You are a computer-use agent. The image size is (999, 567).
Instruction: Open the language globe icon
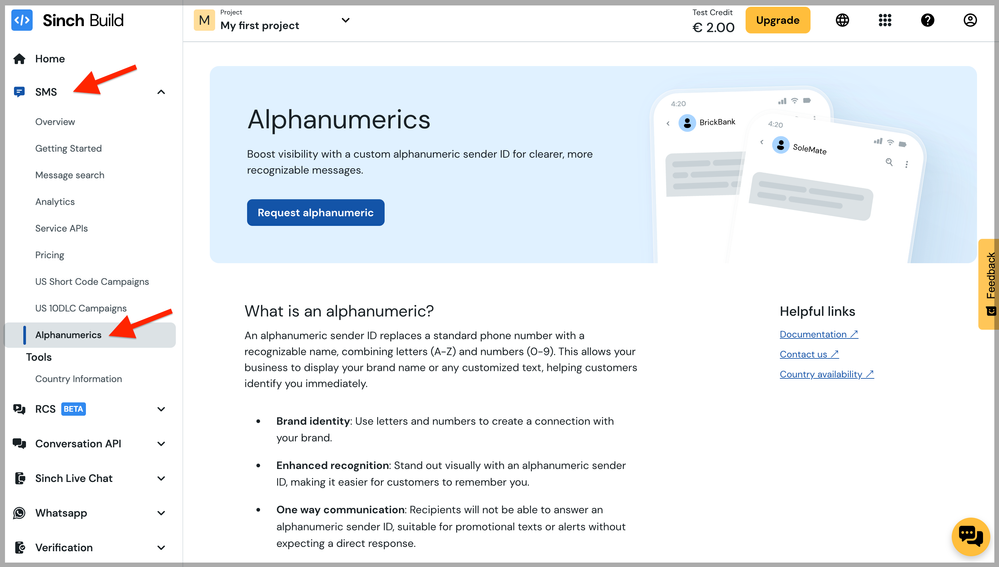pyautogui.click(x=842, y=20)
